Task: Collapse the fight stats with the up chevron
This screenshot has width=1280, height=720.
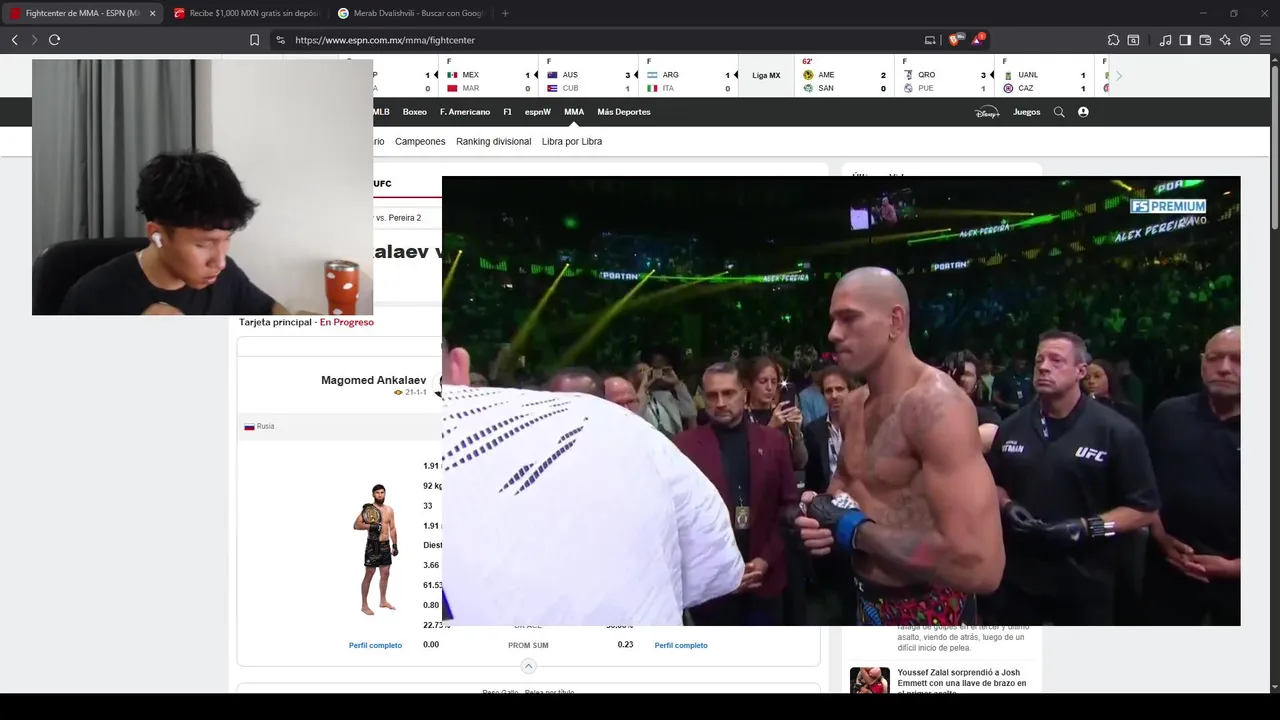Action: (529, 666)
